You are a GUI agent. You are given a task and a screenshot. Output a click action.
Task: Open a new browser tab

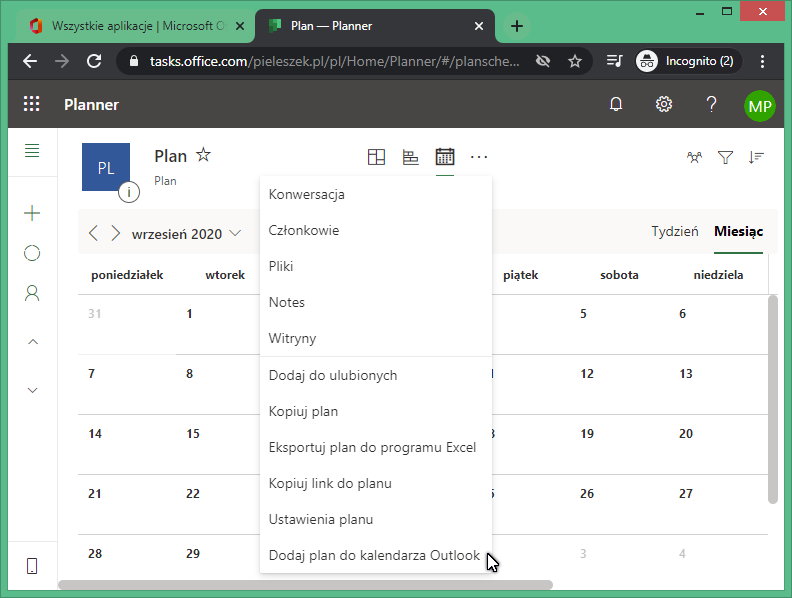pos(517,26)
